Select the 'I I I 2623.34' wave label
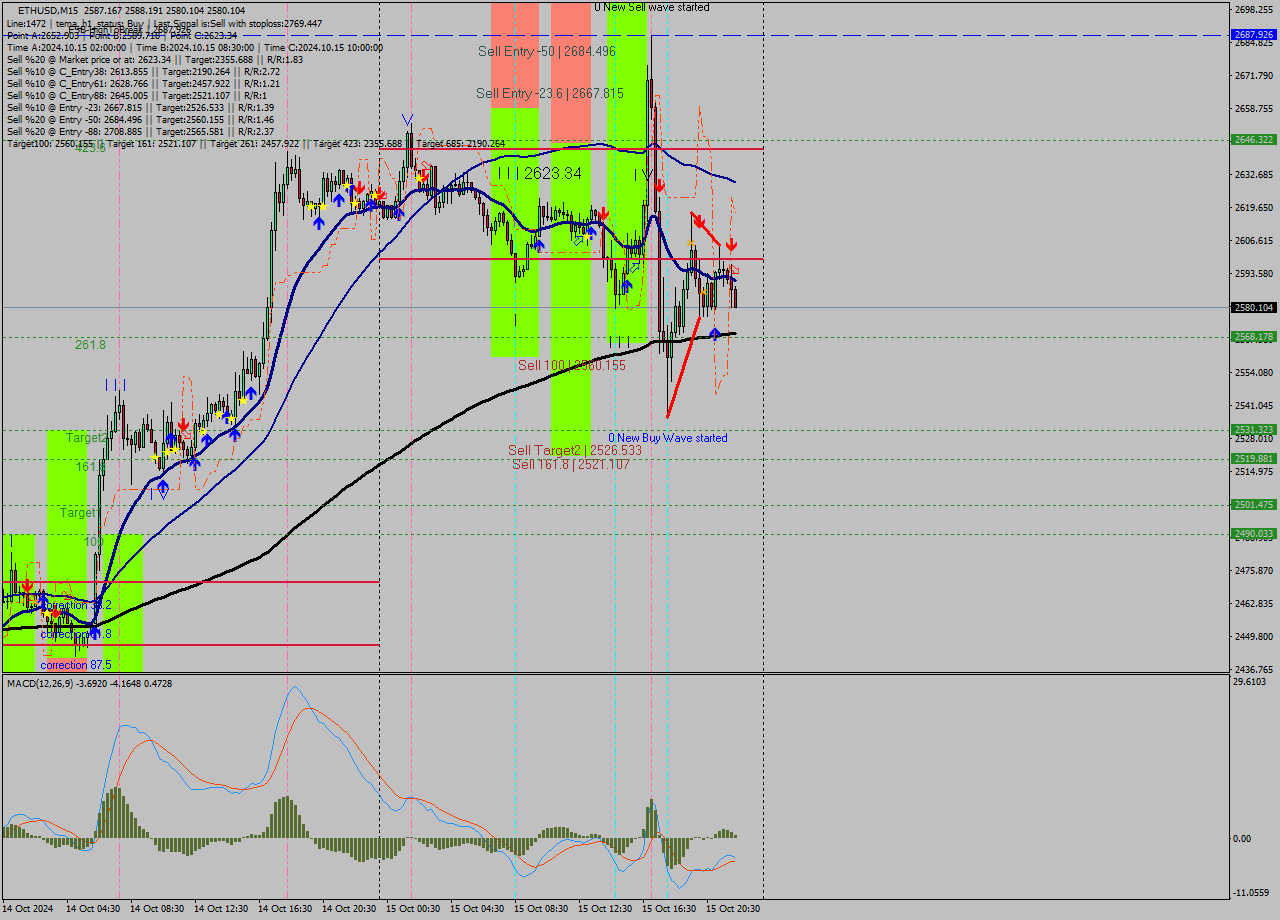Image resolution: width=1280 pixels, height=920 pixels. click(540, 173)
